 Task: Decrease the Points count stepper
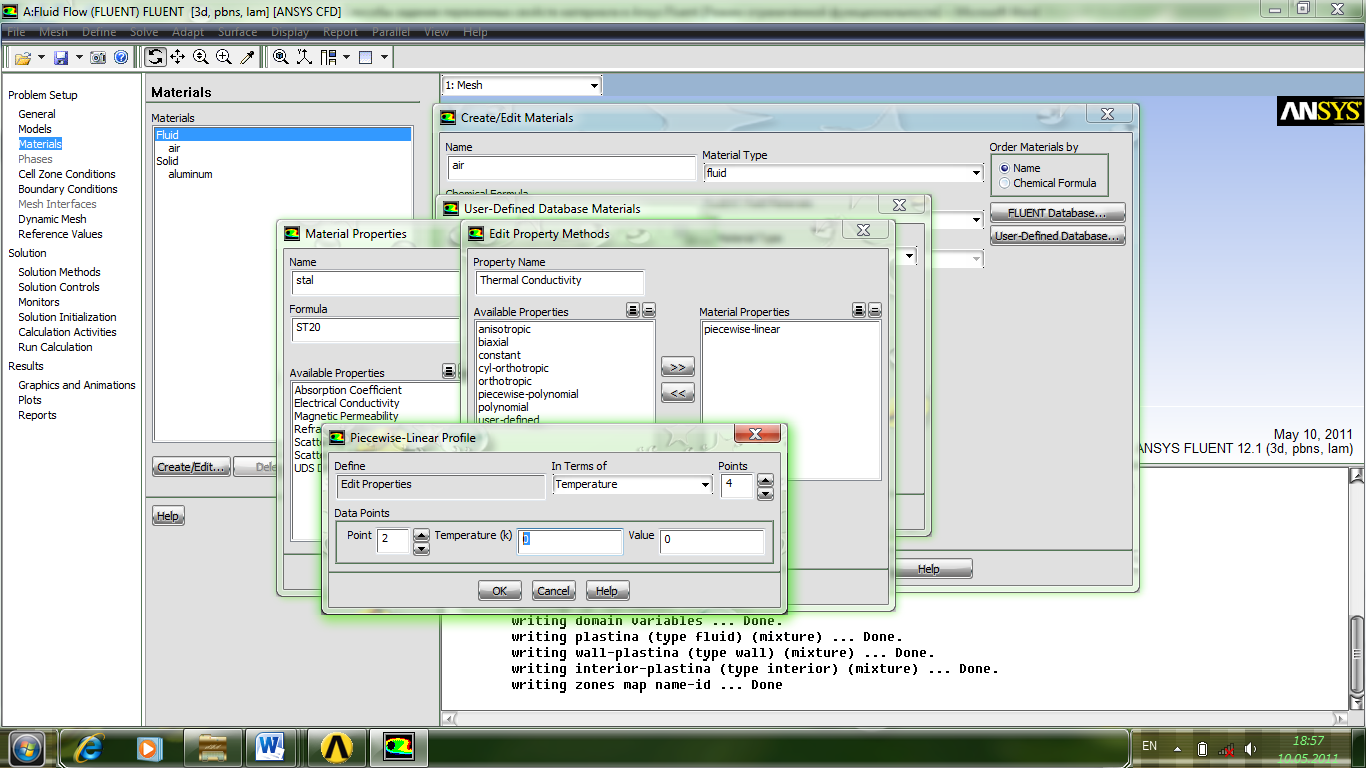[x=765, y=493]
